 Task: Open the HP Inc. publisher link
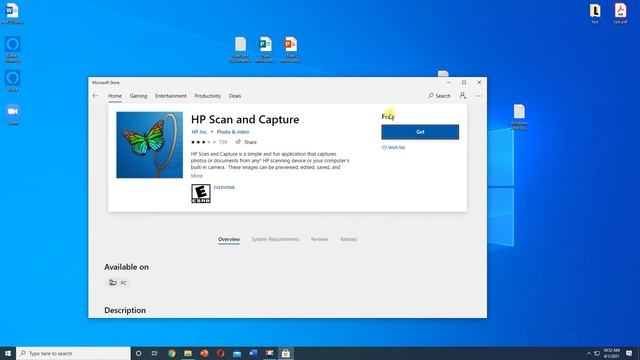[x=199, y=132]
